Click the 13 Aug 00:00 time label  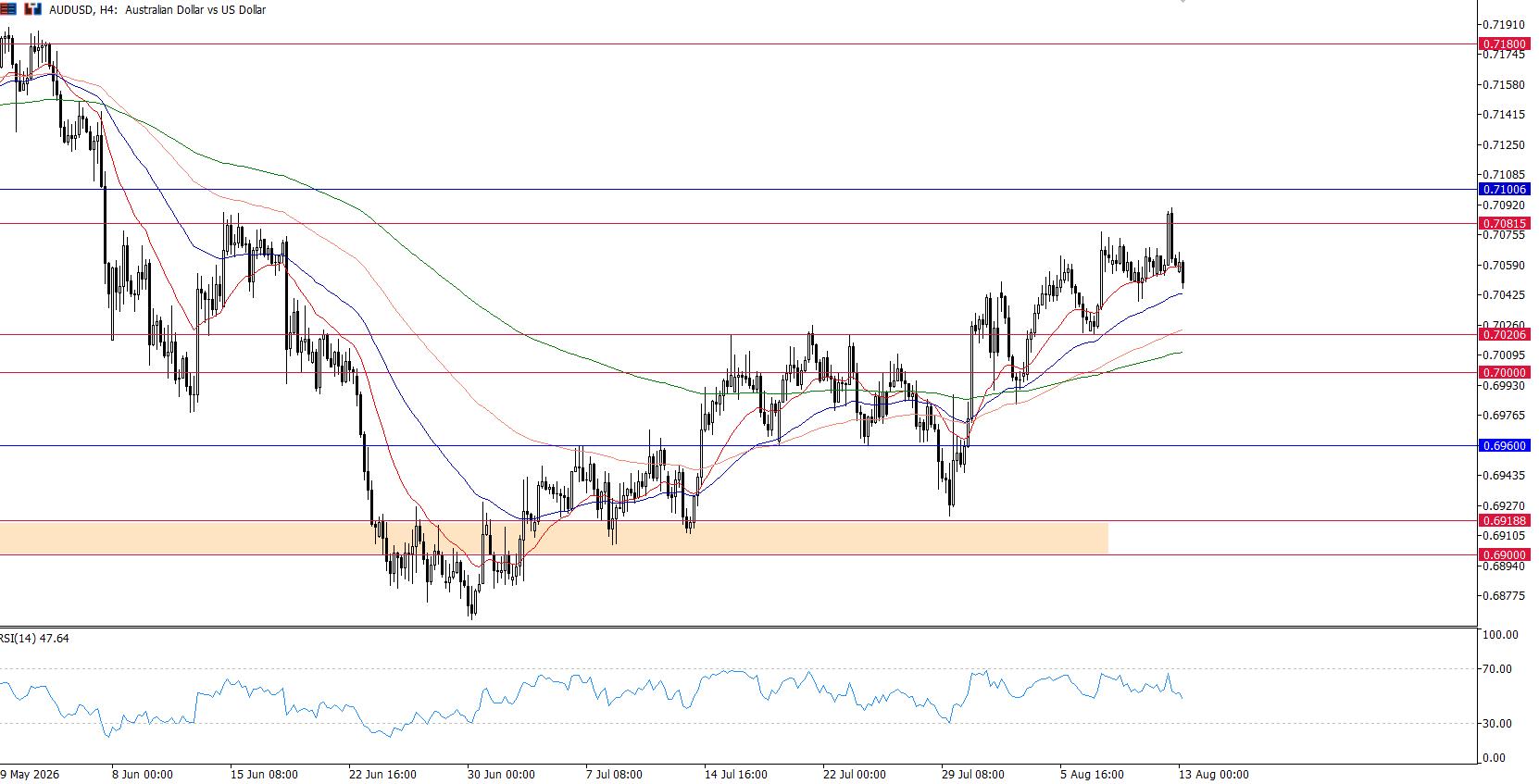point(1213,774)
